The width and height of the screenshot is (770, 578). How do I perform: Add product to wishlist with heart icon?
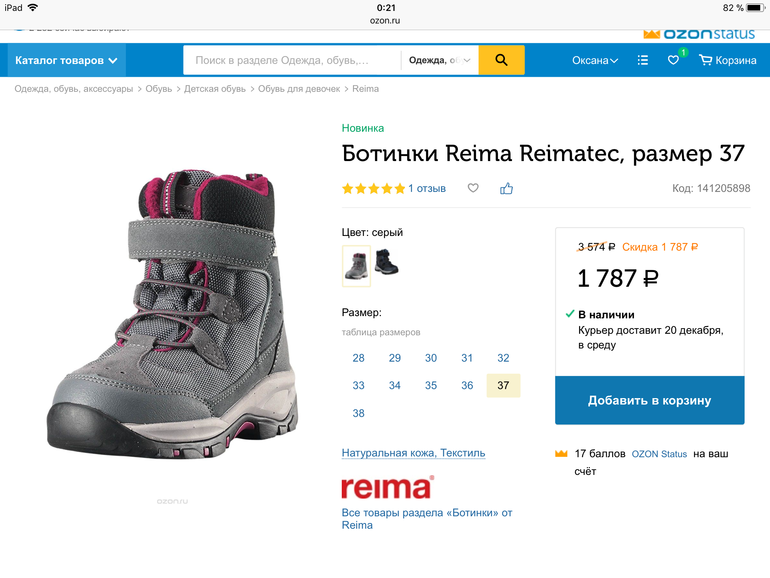[x=473, y=188]
